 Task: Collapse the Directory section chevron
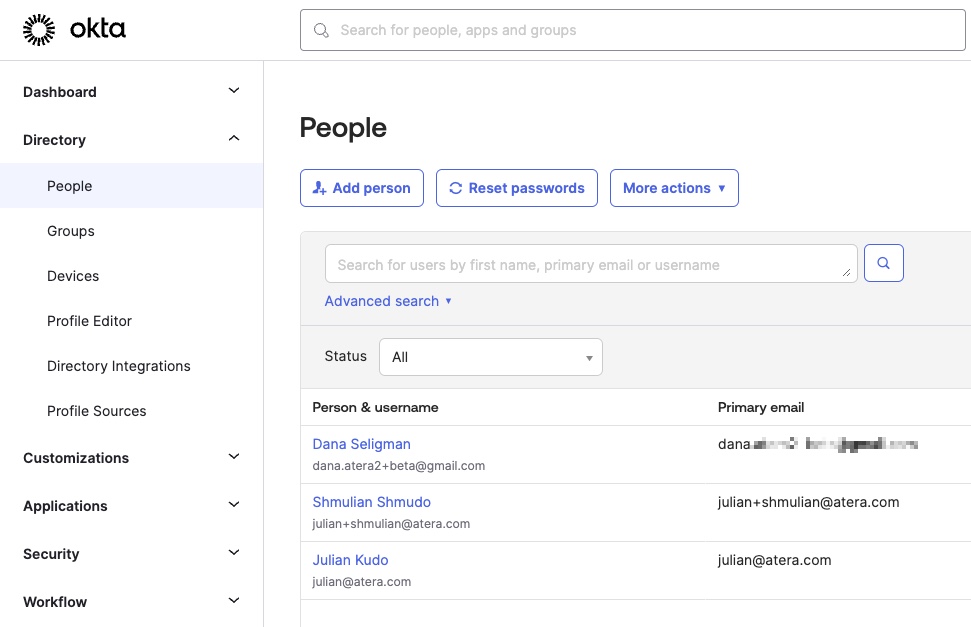tap(234, 139)
